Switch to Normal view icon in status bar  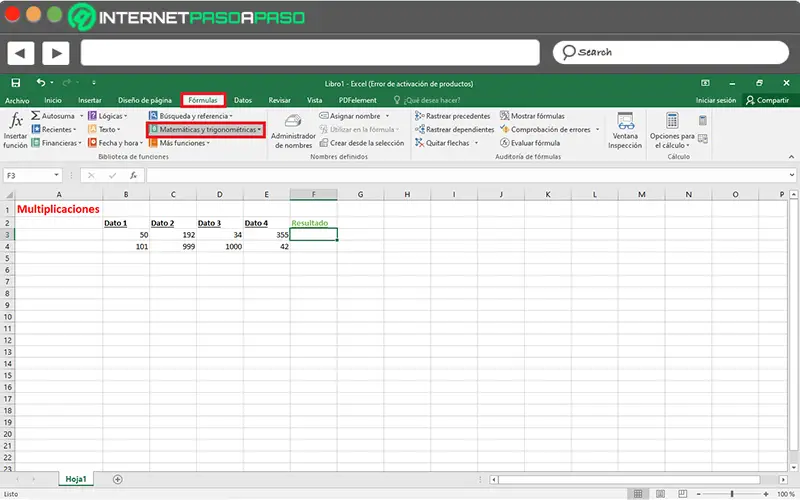click(x=638, y=493)
